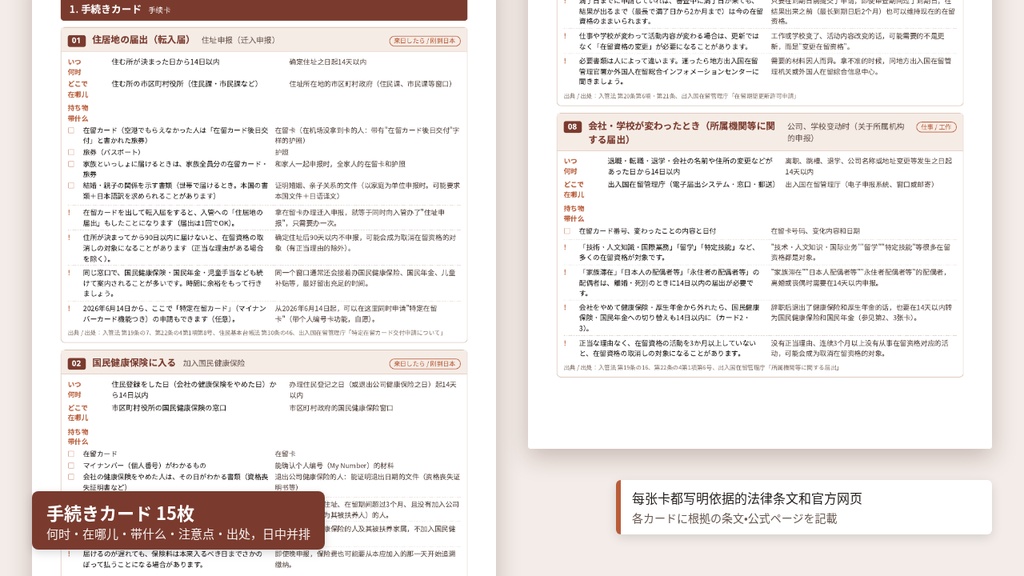Click the 02 number badge of 国民健康保険に入る
The image size is (1024, 576).
[x=76, y=364]
